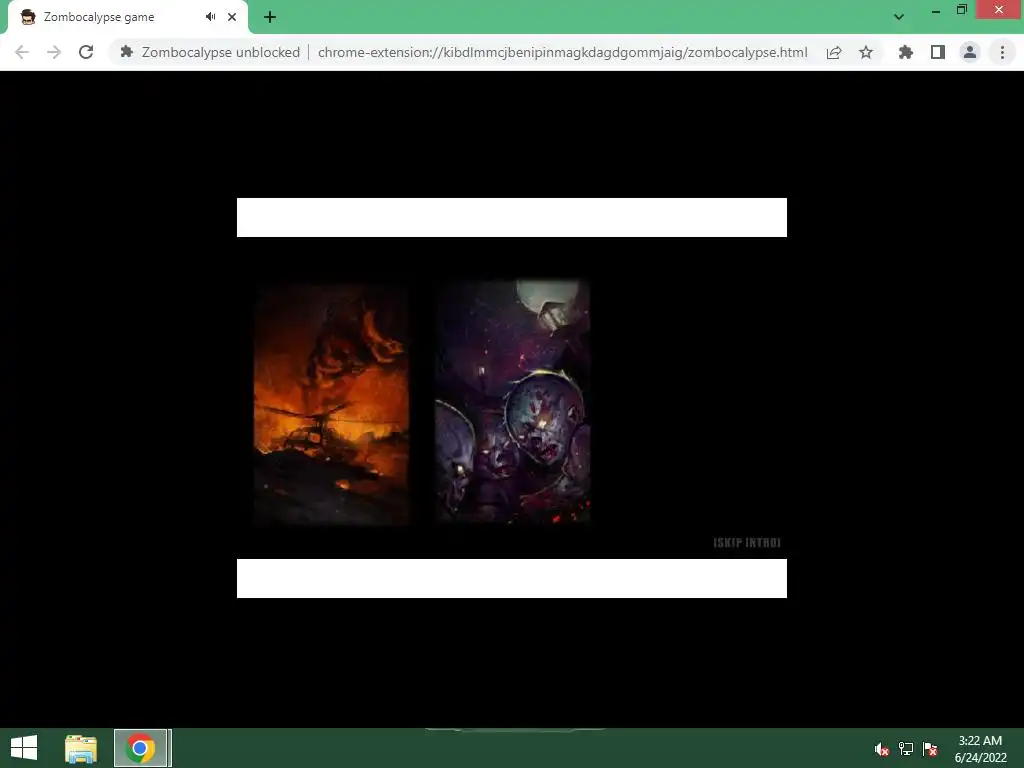Go forward to next page

[54, 52]
